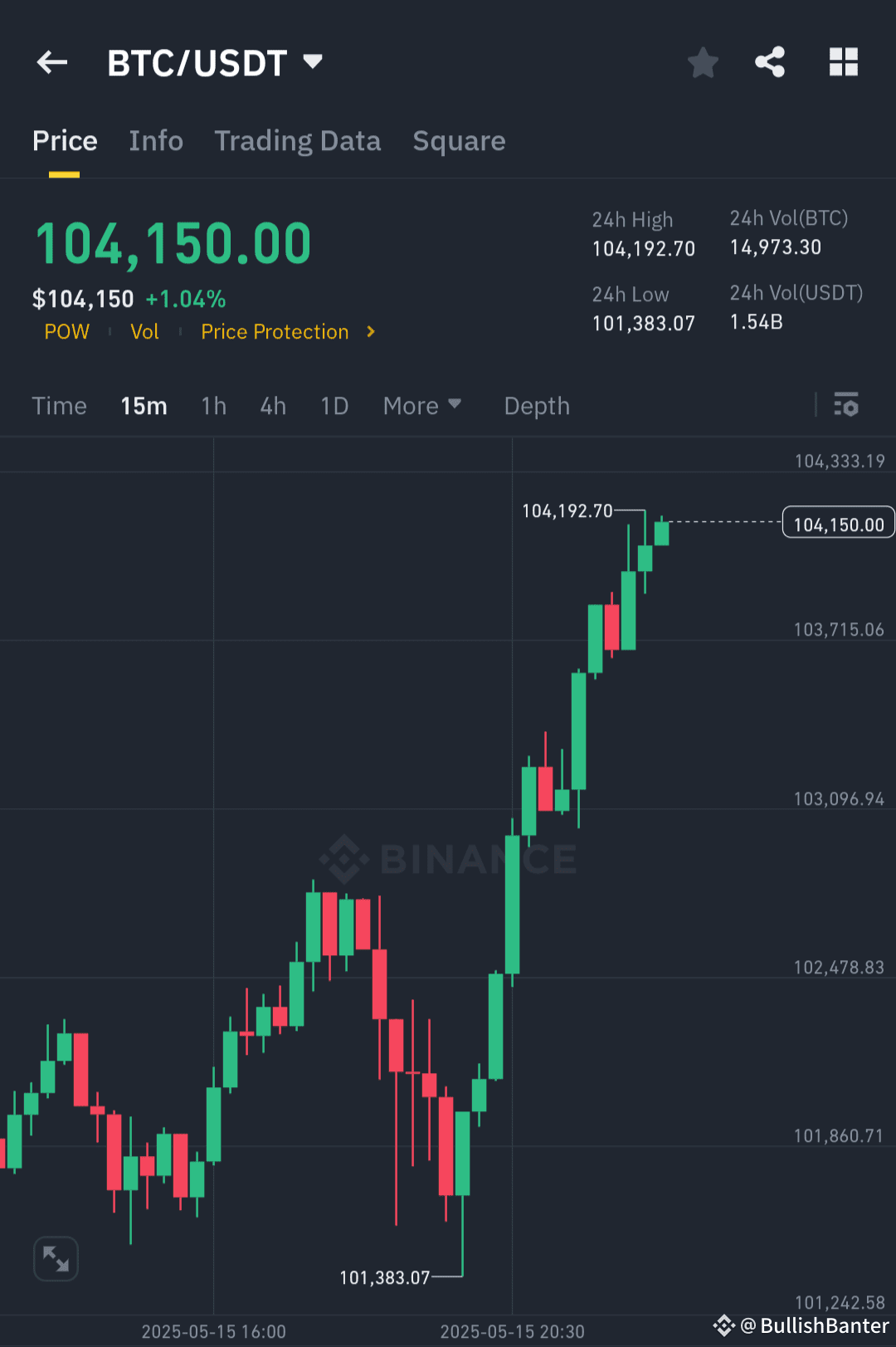Viewport: 896px width, 1347px height.
Task: Favorite BTC/USDT with the star toggle
Action: [703, 62]
